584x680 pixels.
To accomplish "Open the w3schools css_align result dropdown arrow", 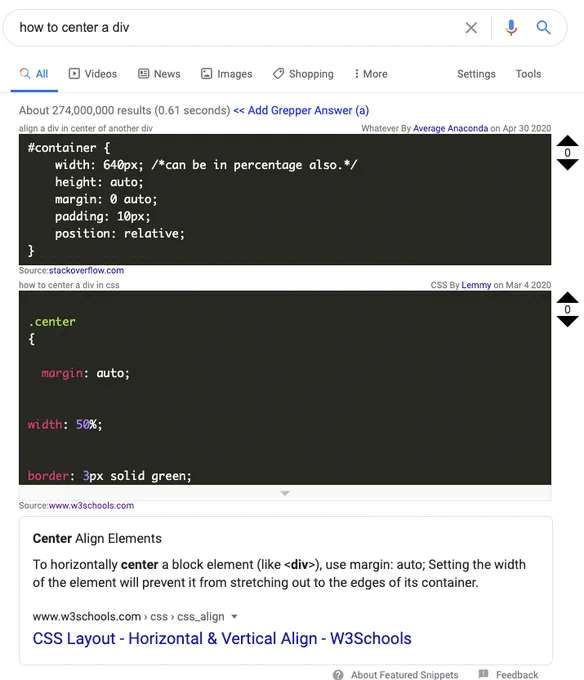I will pos(235,616).
